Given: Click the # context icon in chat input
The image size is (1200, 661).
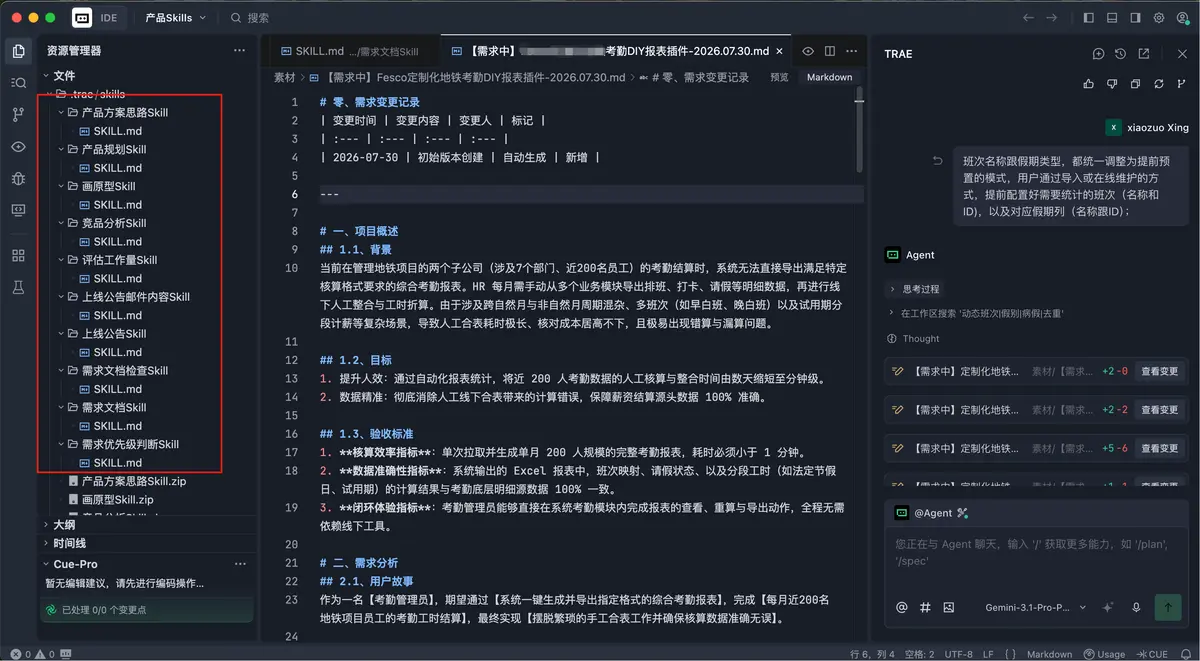Looking at the screenshot, I should (x=925, y=607).
